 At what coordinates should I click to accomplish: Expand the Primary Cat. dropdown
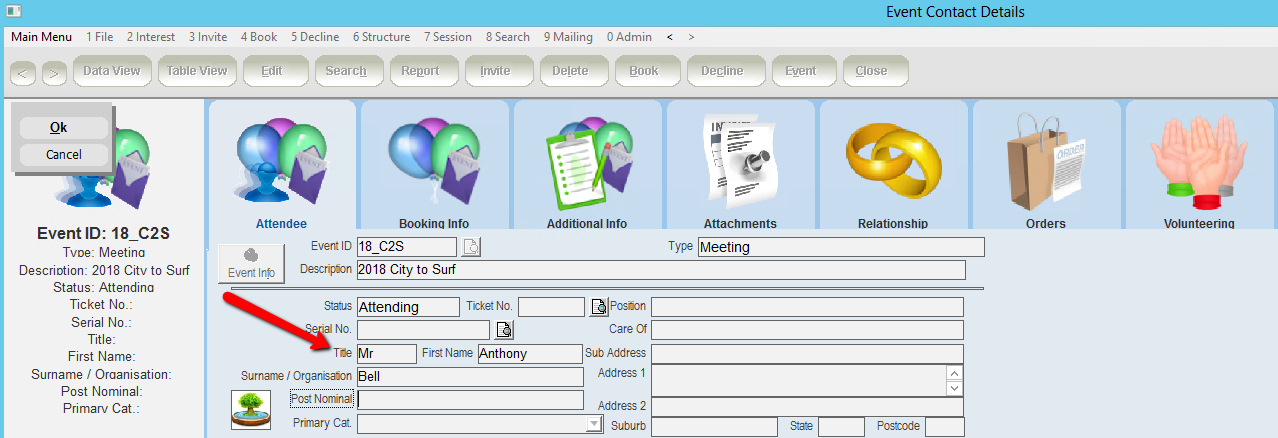pos(592,424)
